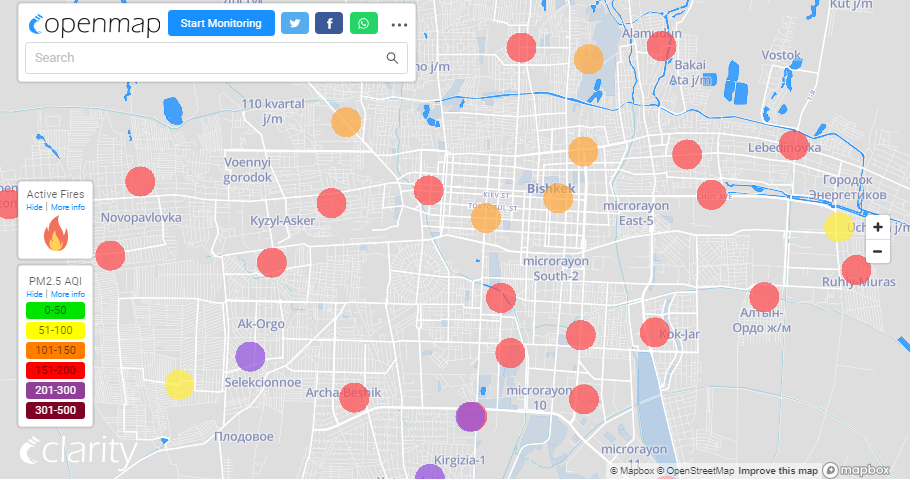Hide the PM2.5 AQI legend
913x480 pixels.
point(34,295)
